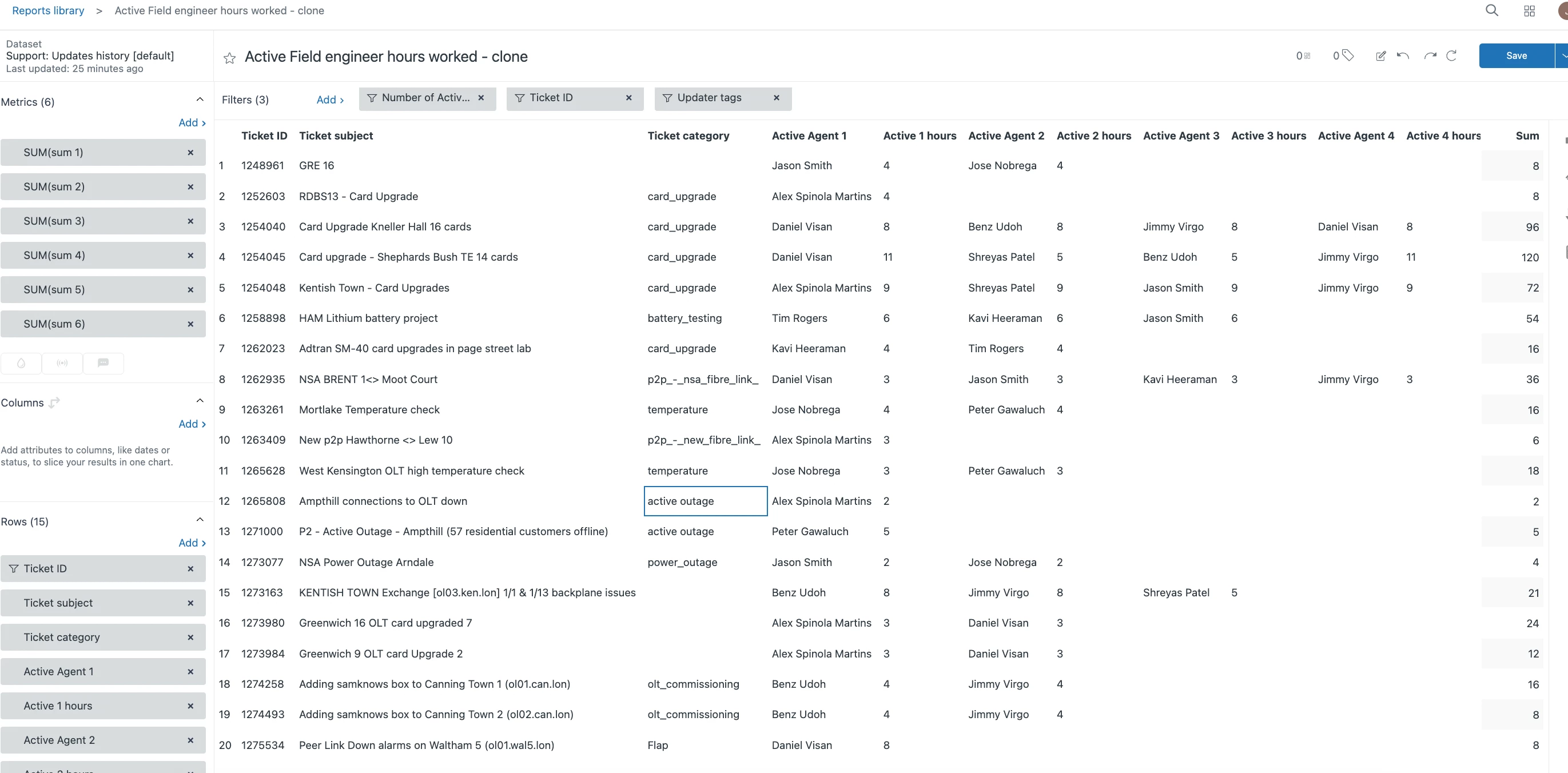Click the refresh/recalculate icon

[x=1451, y=56]
